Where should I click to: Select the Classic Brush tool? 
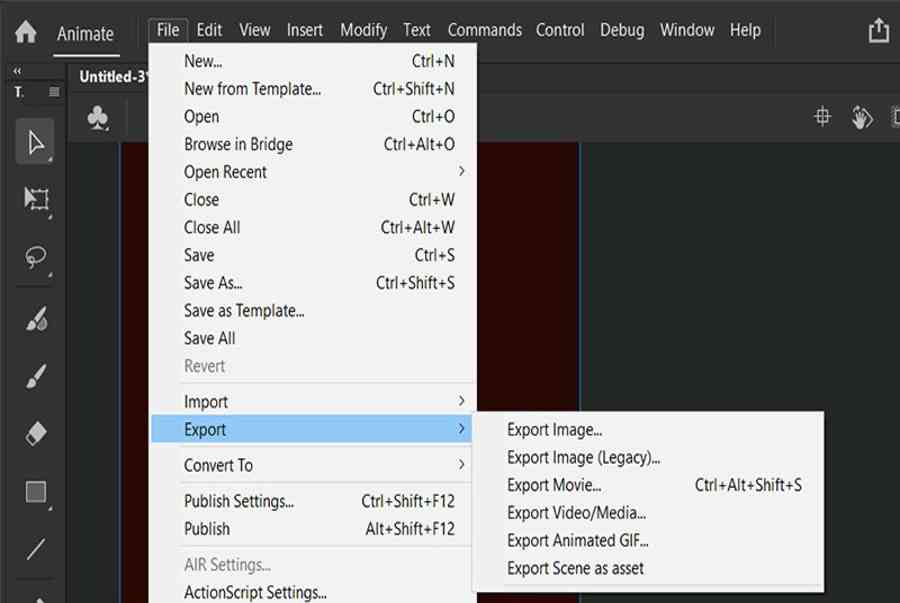(x=36, y=377)
